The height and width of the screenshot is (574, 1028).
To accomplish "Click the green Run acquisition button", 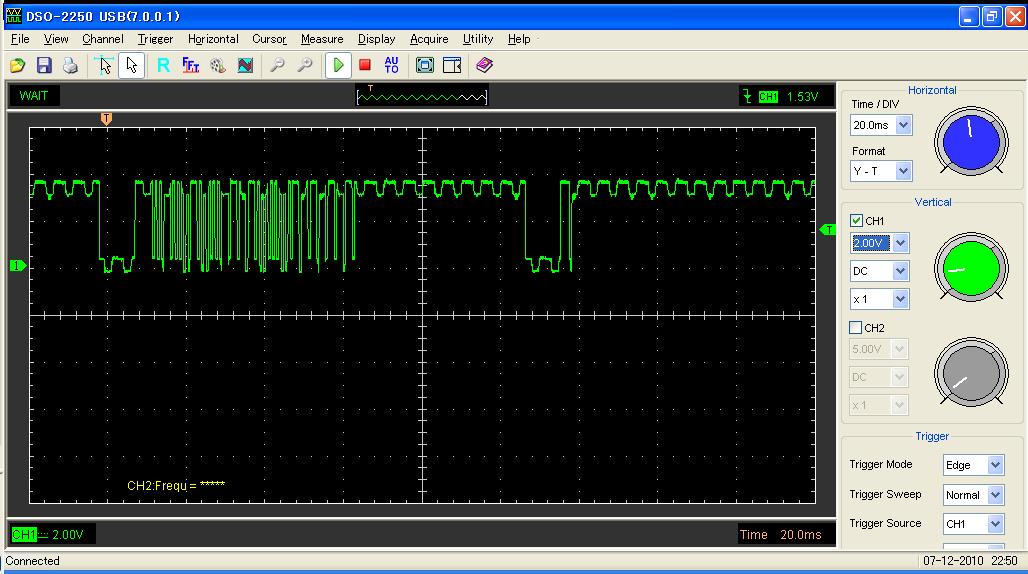I will pos(339,65).
